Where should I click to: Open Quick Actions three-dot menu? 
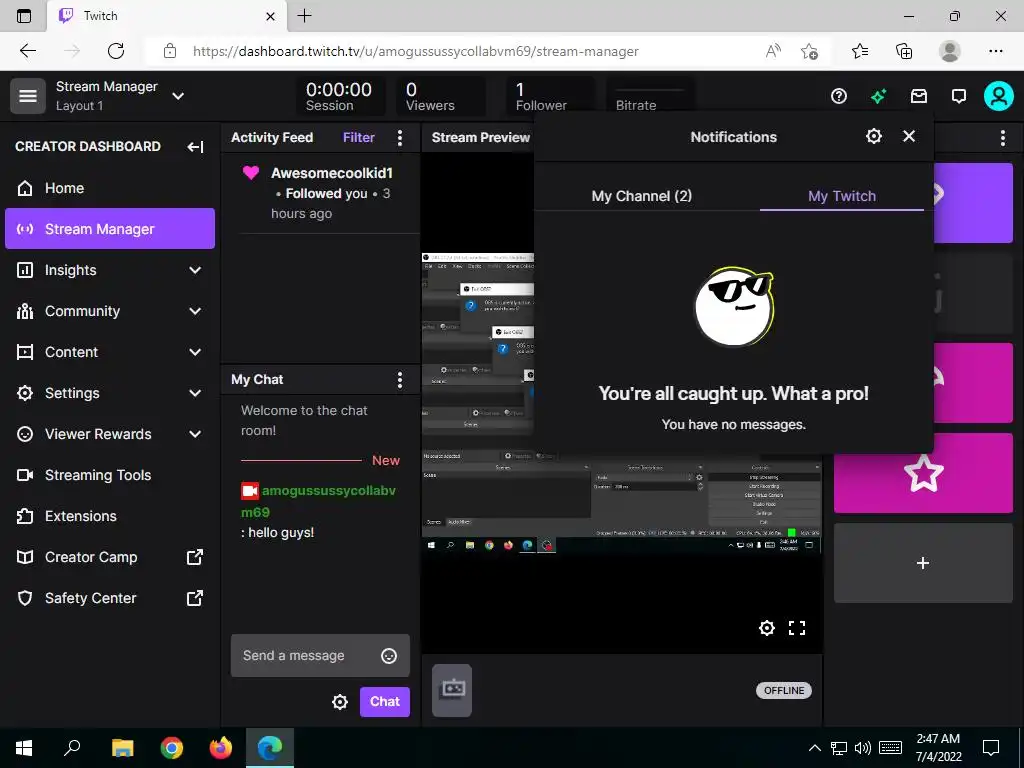(x=1002, y=138)
